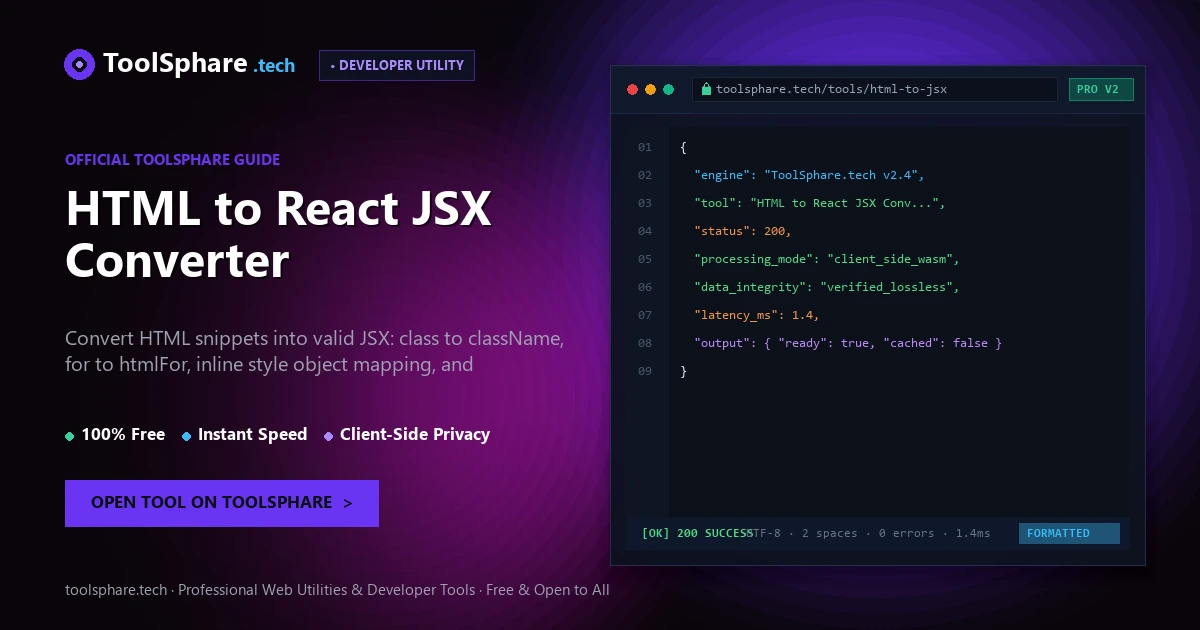Click the ToolSphare purple logo icon
This screenshot has height=630, width=1200.
80,64
